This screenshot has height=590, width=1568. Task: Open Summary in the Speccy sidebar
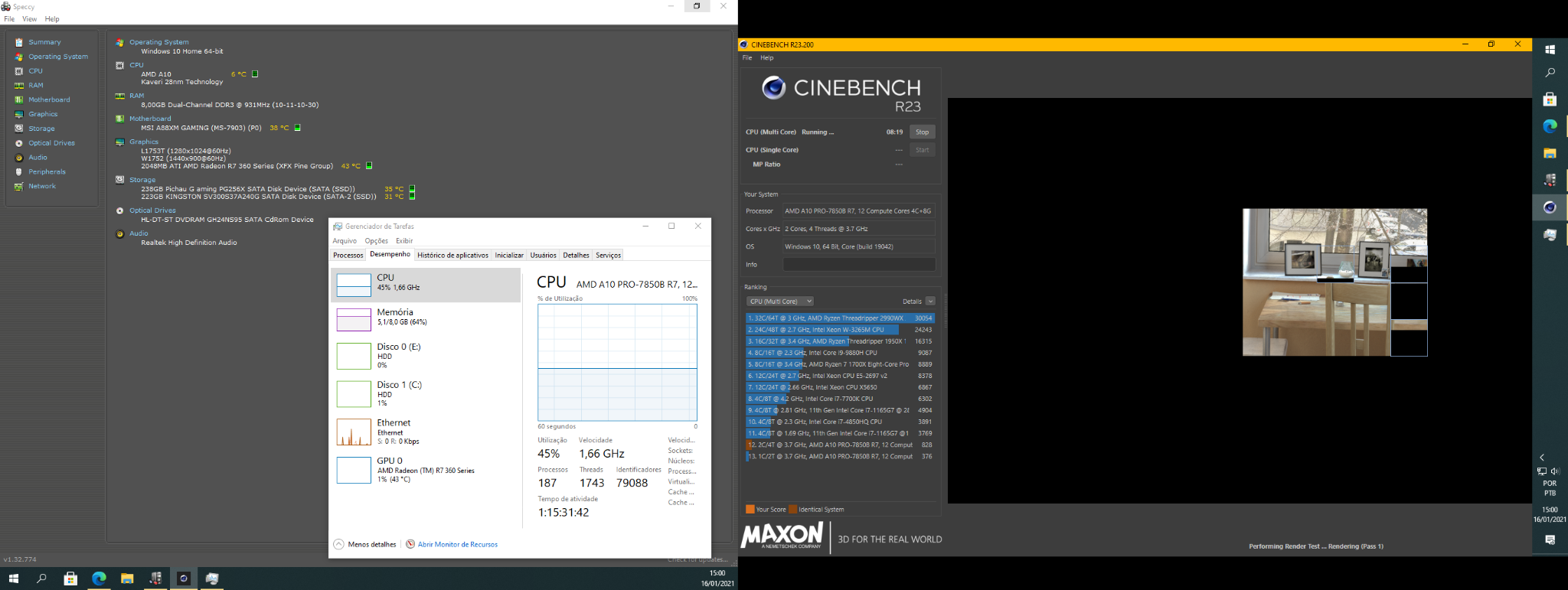(44, 42)
